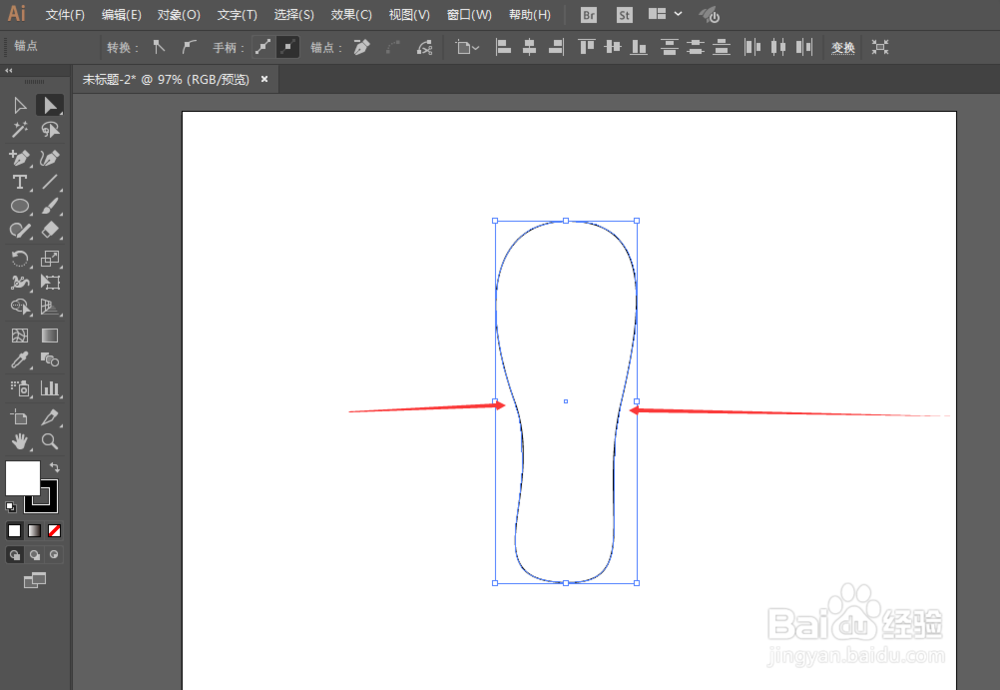Open the 变换 transform panel link

842,48
